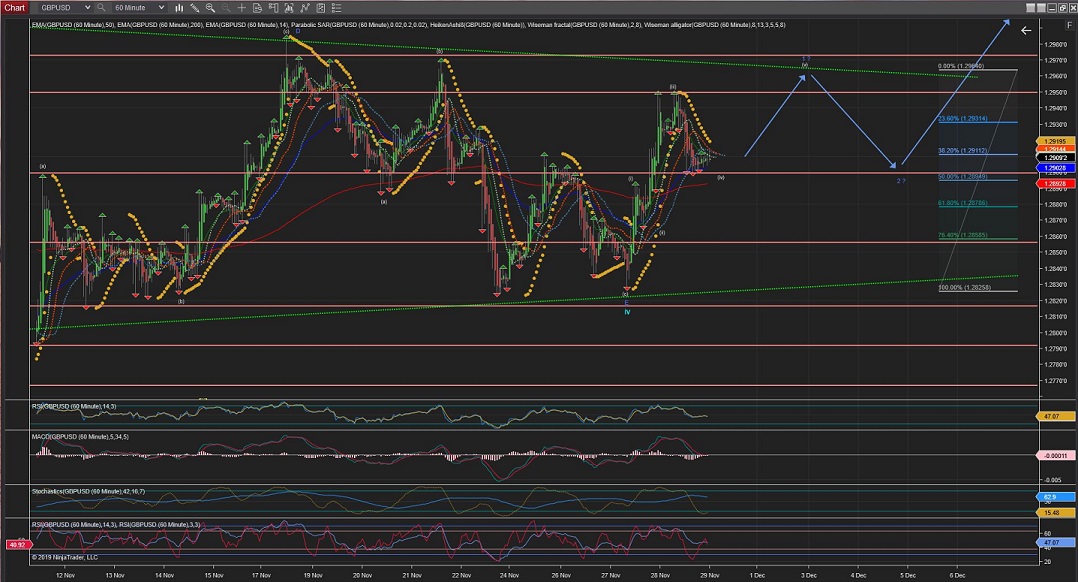Click the blue 1.29028 price marker
Viewport: 1078px width, 582px height.
pyautogui.click(x=1055, y=168)
